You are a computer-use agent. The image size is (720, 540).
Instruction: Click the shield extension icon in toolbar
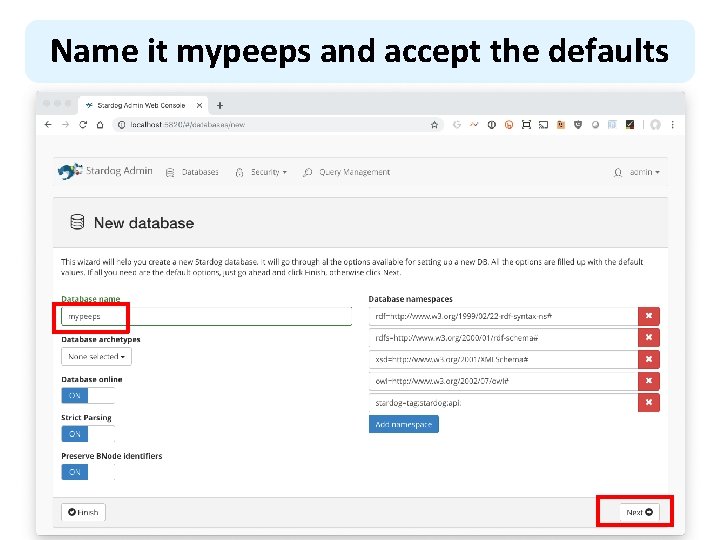coord(578,125)
